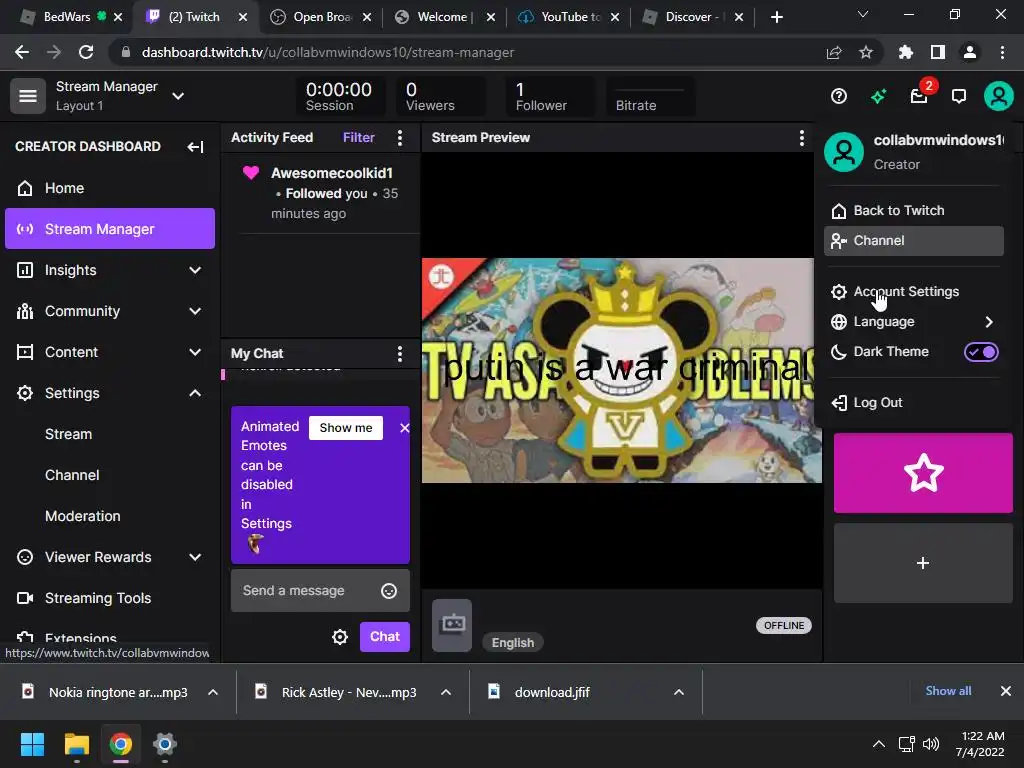This screenshot has width=1024, height=768.
Task: Open the Help question mark icon
Action: [839, 97]
